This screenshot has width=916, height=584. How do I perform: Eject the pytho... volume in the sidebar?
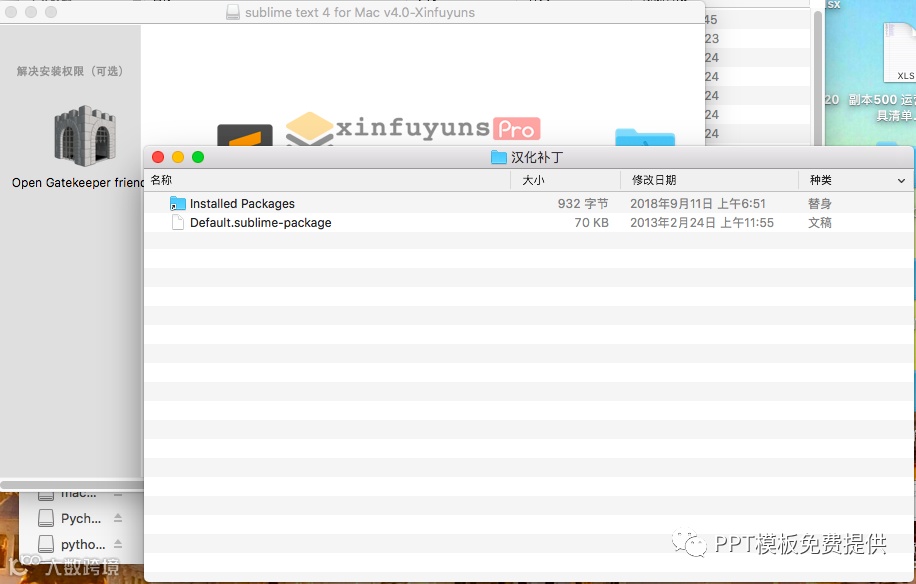(x=118, y=544)
